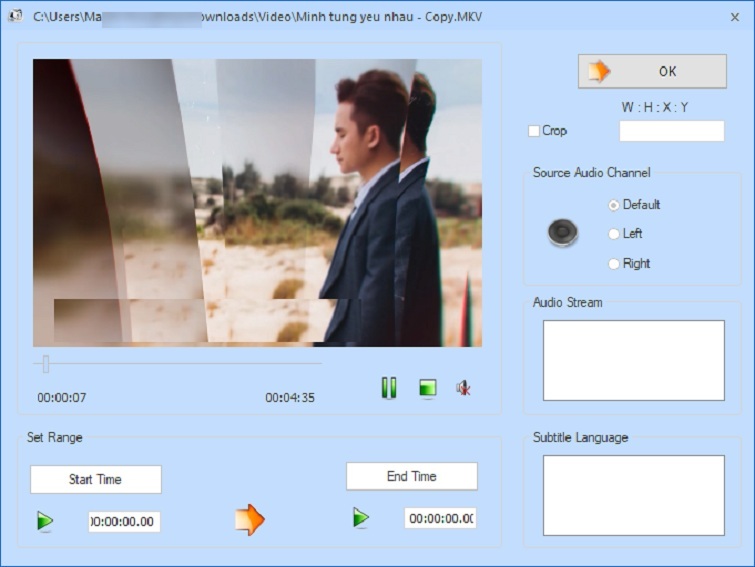755x567 pixels.
Task: Click the video seek slider handle
Action: click(x=45, y=365)
